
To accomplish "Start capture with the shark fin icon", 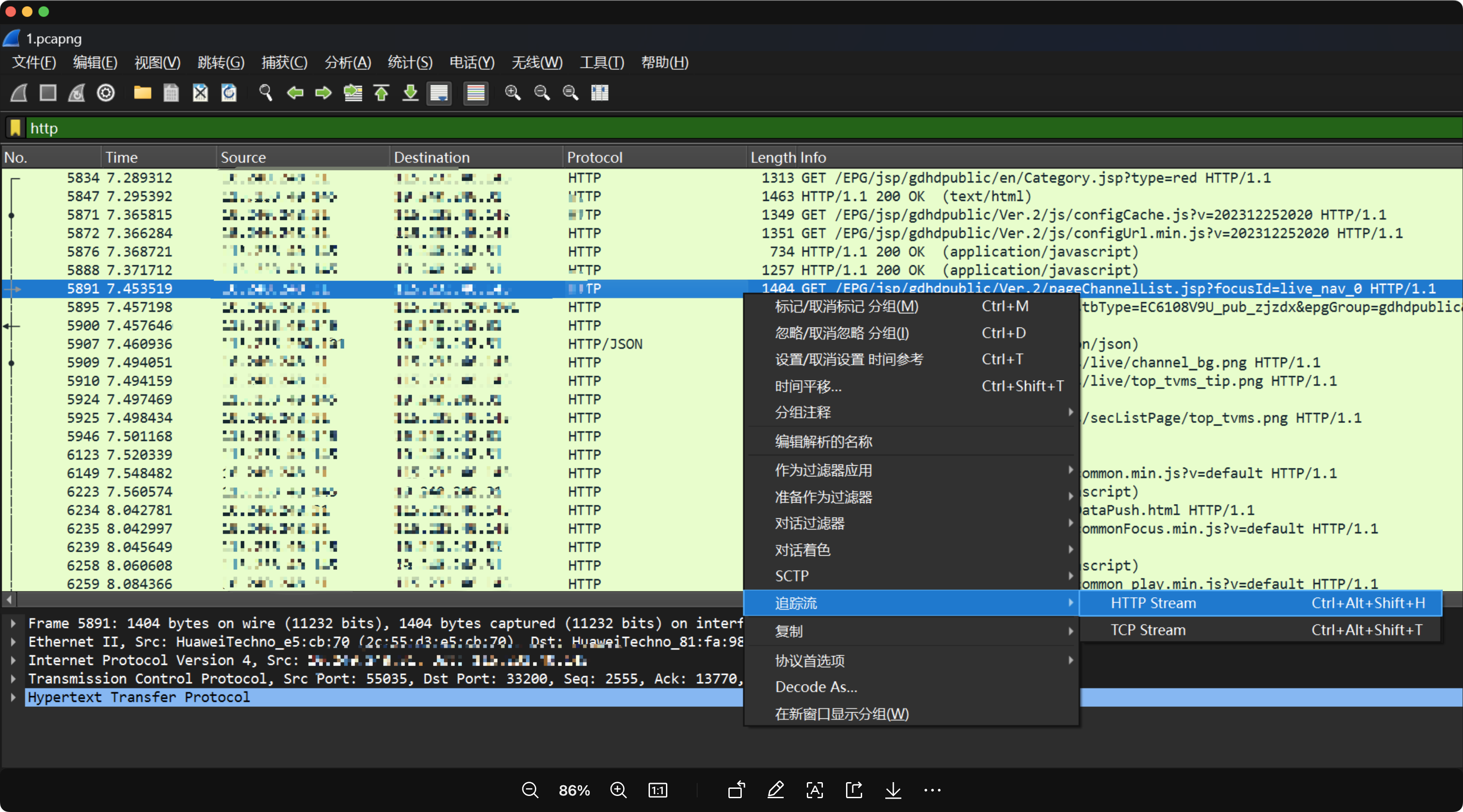I will point(19,93).
